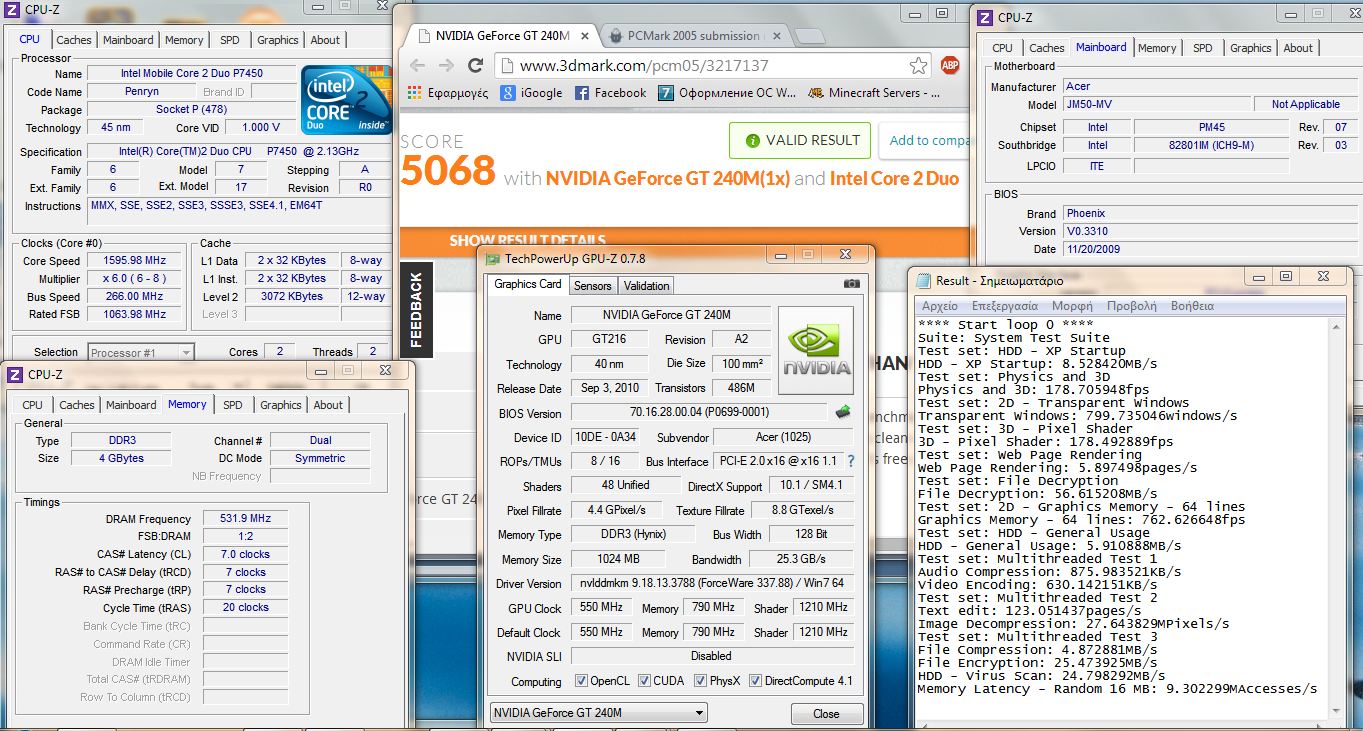Bookmark this page with the star icon
The image size is (1363, 731).
918,66
